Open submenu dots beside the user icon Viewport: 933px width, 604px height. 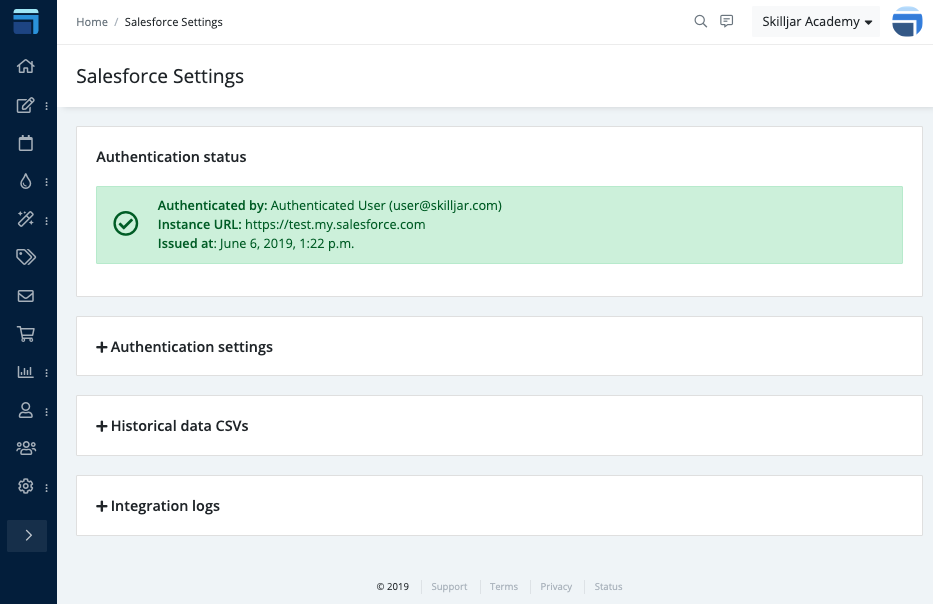click(46, 412)
